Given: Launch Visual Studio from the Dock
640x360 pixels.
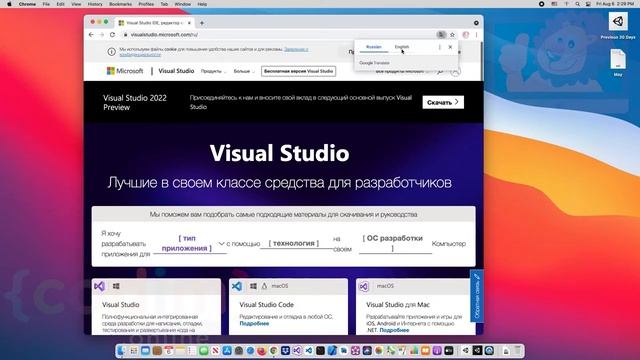Looking at the screenshot, I should pyautogui.click(x=297, y=351).
